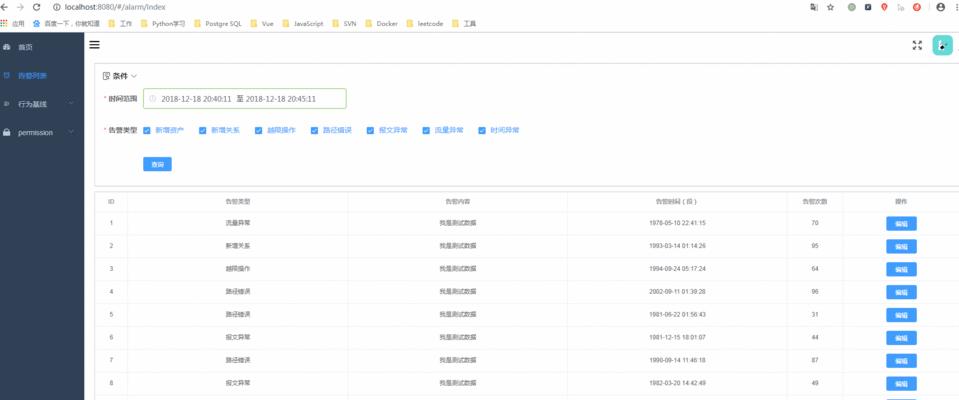This screenshot has width=959, height=400.
Task: Expand the permission sidebar submenu
Action: pyautogui.click(x=42, y=132)
